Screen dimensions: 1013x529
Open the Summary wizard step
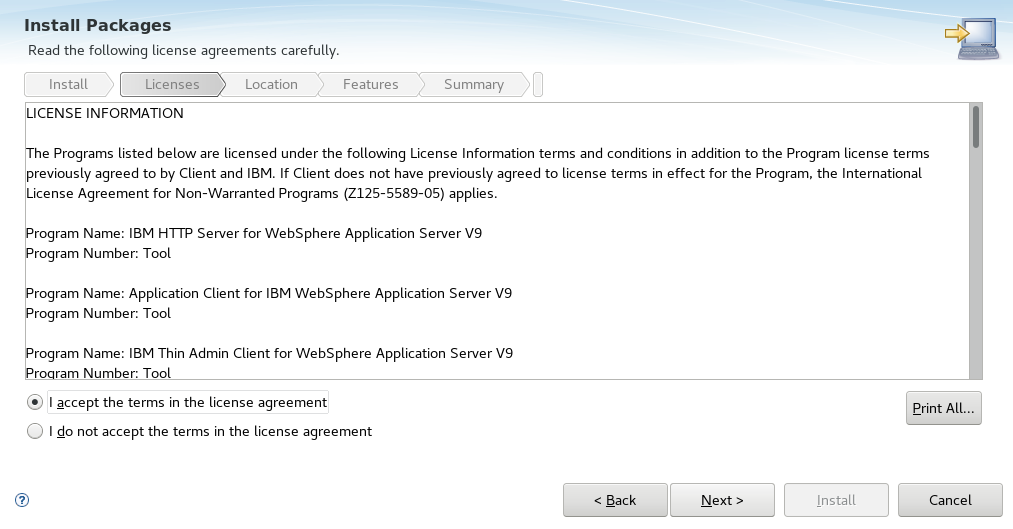point(473,85)
